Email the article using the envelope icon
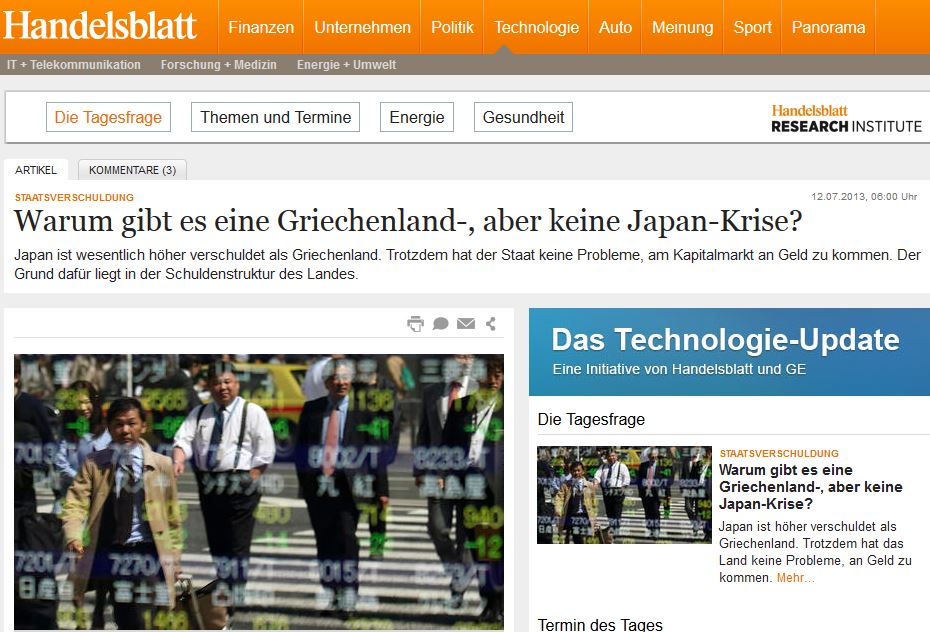930x632 pixels. (x=466, y=323)
